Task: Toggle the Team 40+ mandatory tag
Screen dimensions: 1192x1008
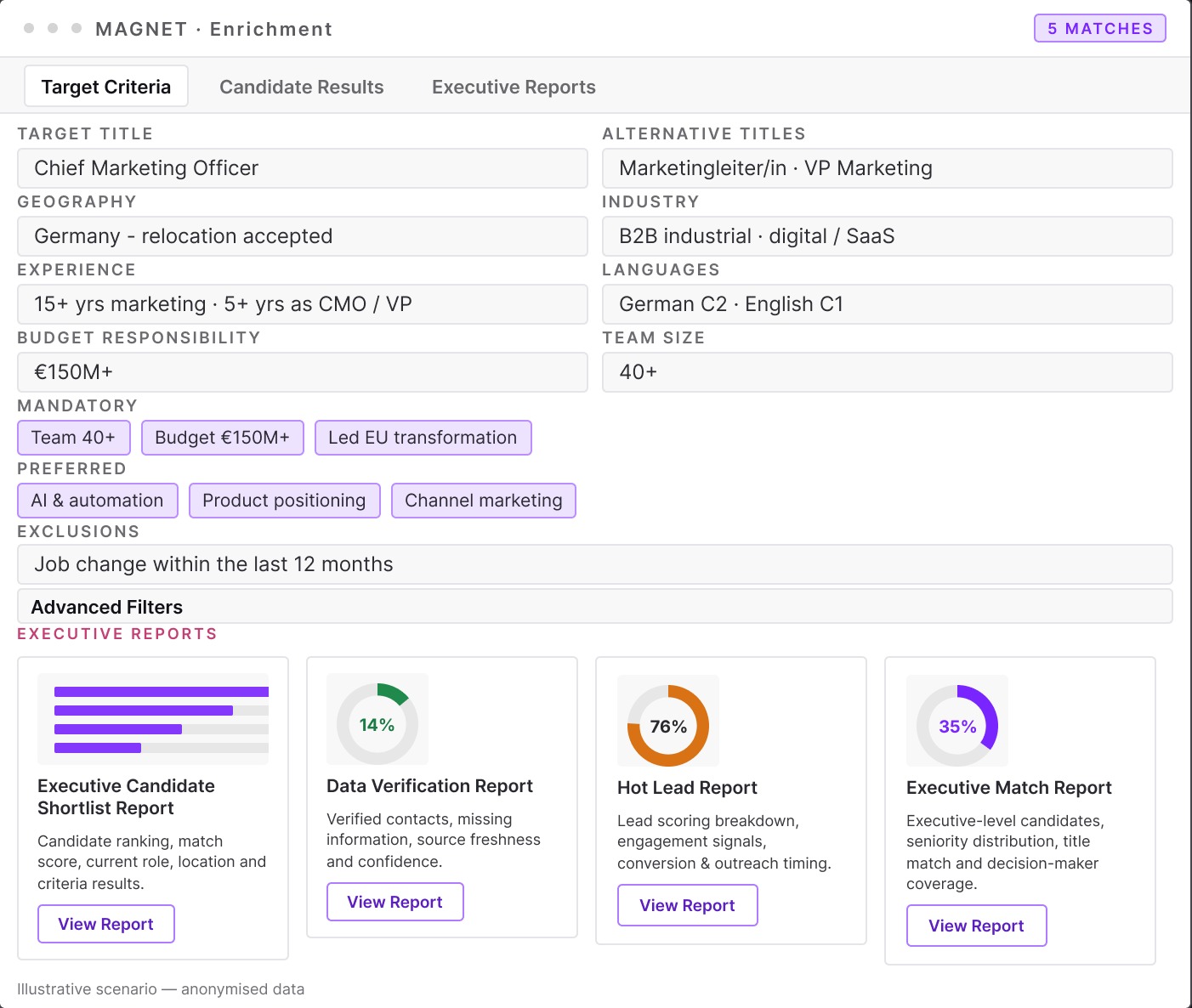Action: [x=74, y=438]
